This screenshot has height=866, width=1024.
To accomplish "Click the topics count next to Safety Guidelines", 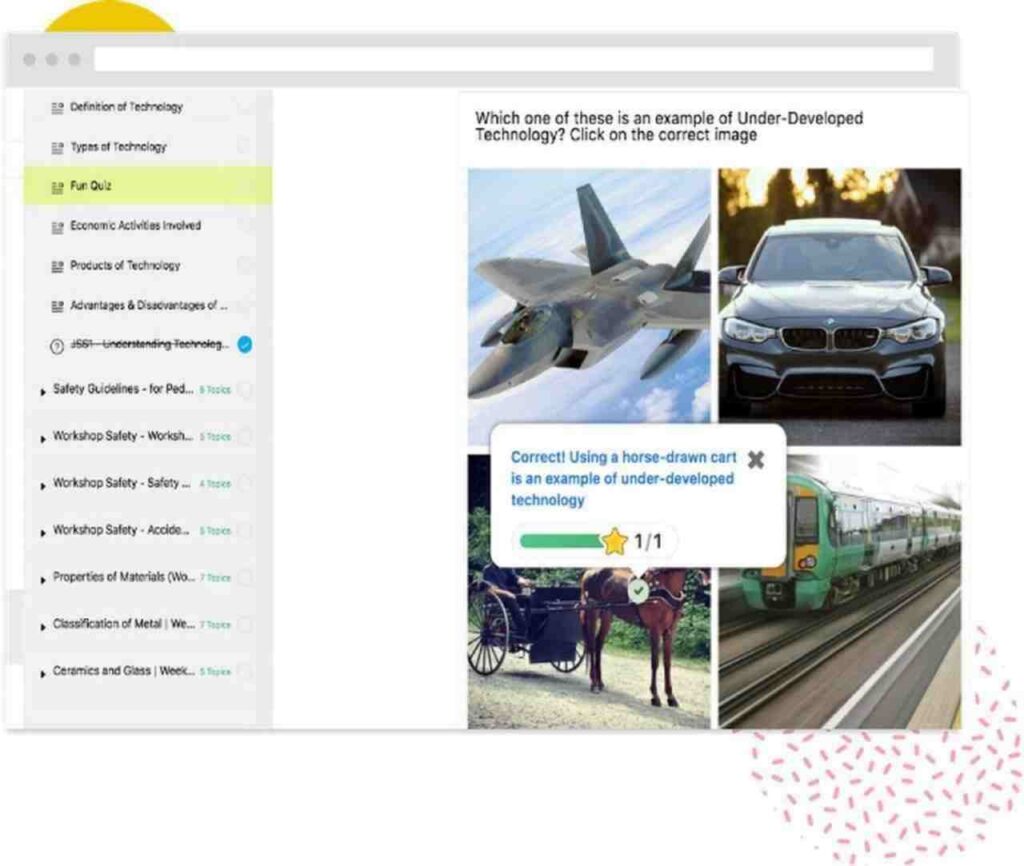I will coord(215,390).
